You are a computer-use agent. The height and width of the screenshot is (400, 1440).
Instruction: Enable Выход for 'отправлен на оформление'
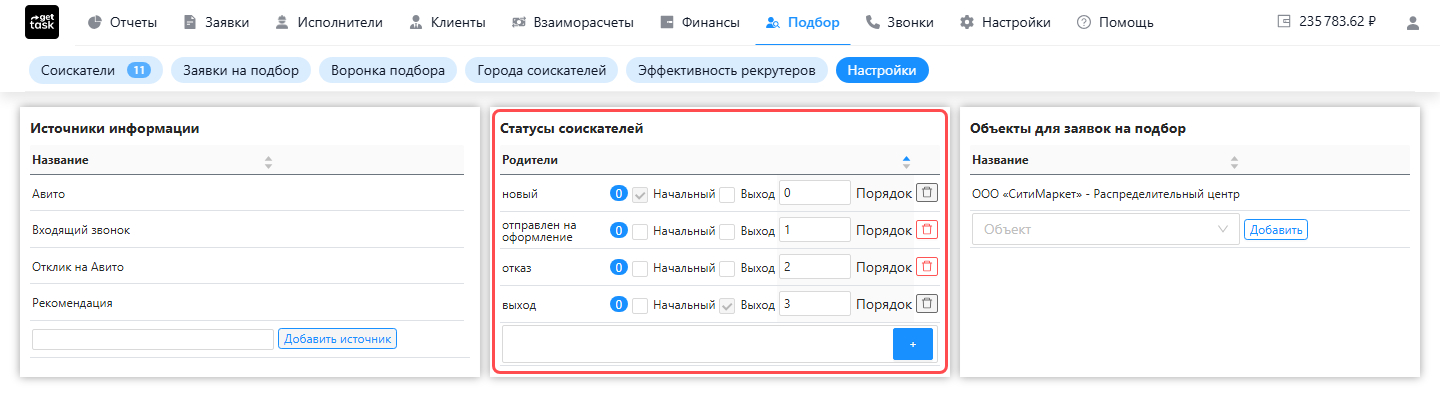[x=728, y=231]
